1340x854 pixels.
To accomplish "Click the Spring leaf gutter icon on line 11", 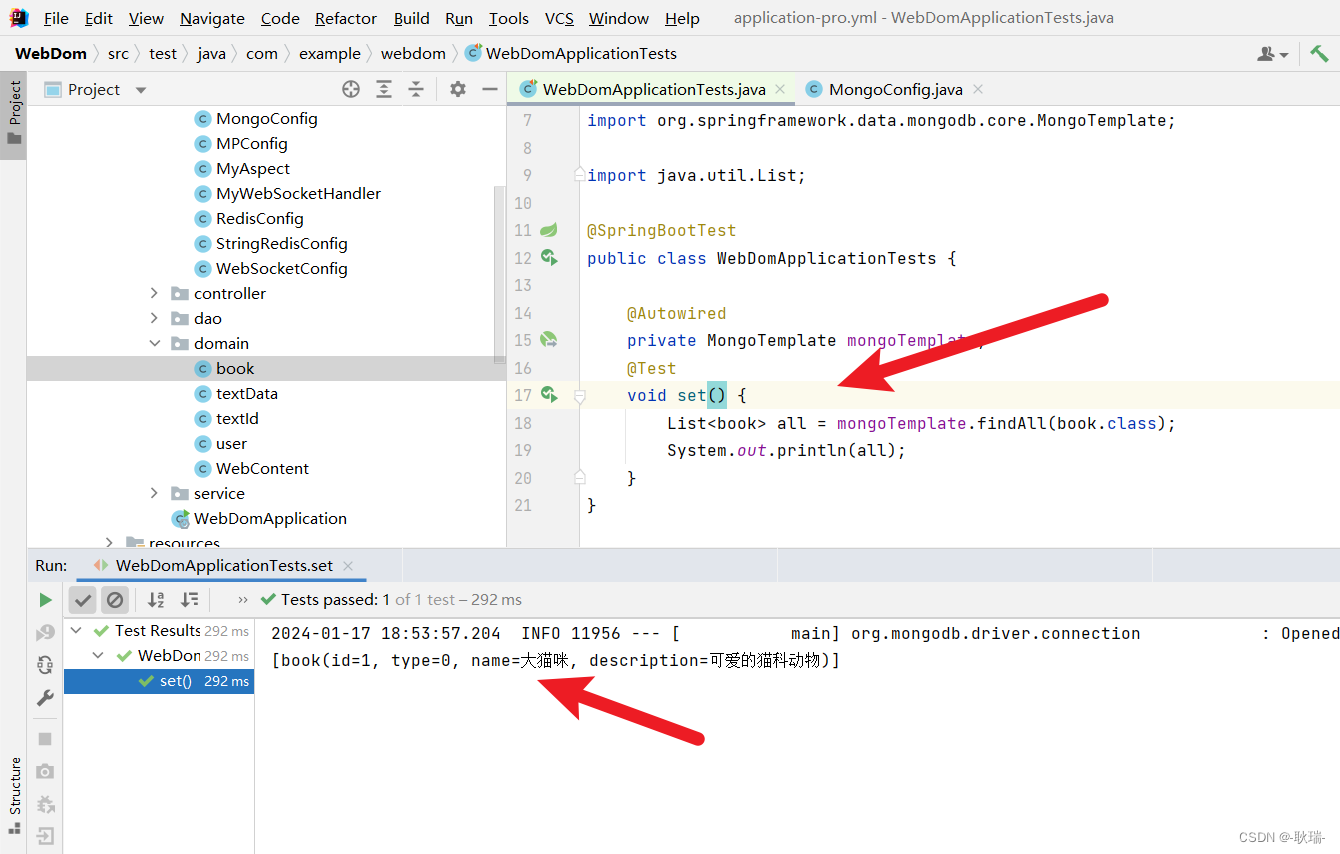I will point(548,230).
